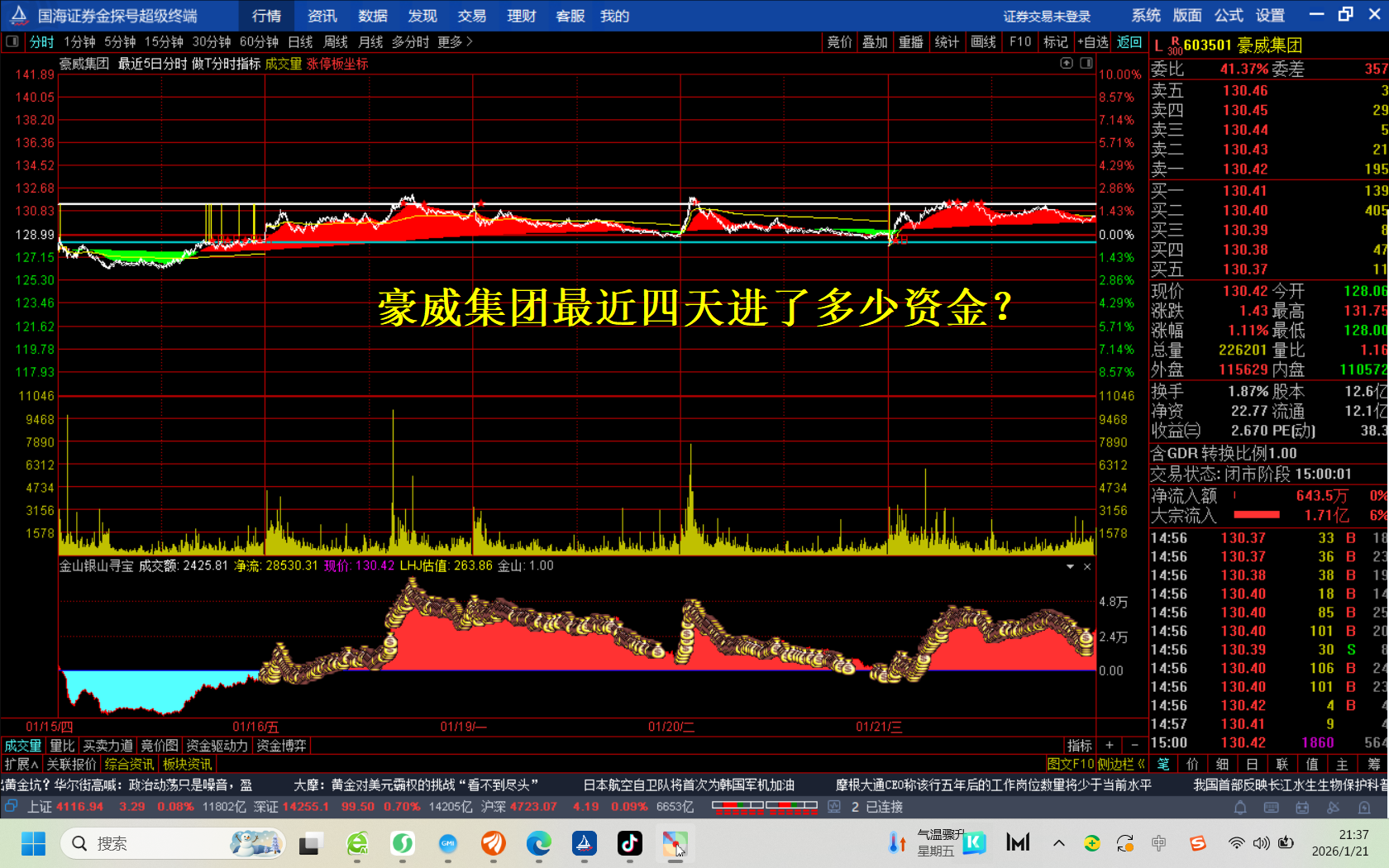Click the 画线 drawing button
This screenshot has width=1389, height=868.
[983, 41]
